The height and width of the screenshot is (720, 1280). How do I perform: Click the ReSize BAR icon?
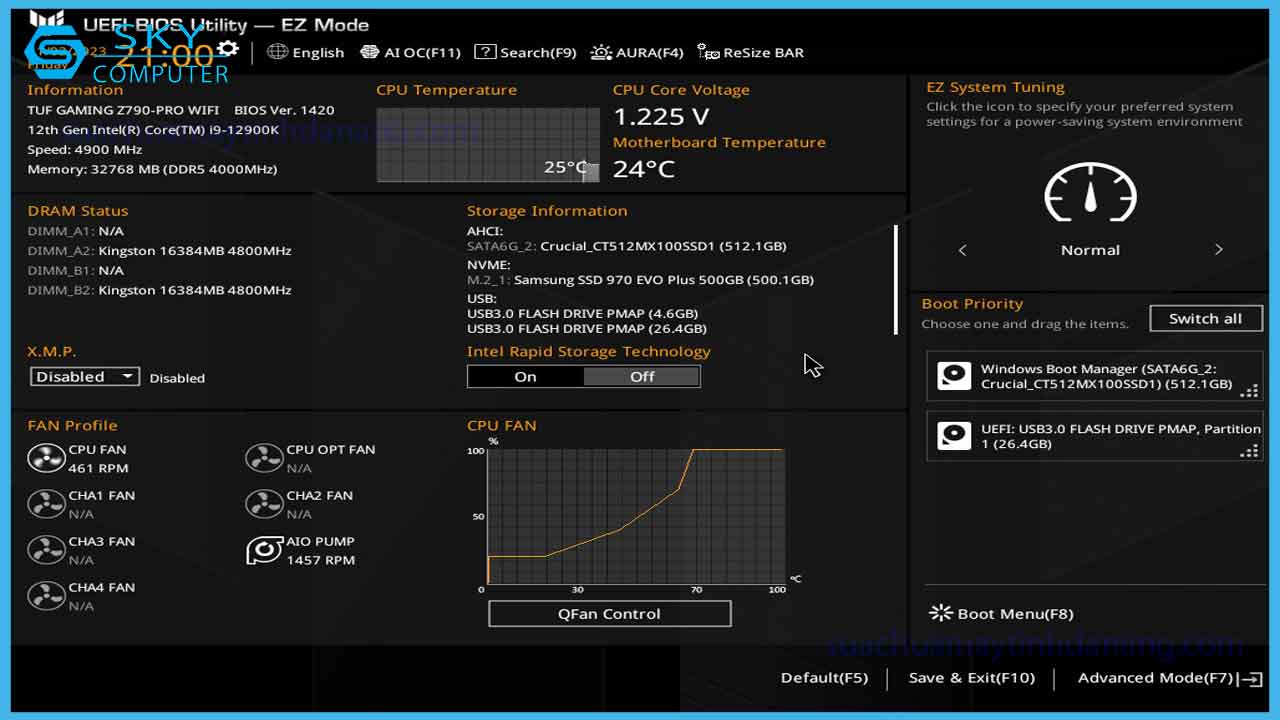pos(708,52)
